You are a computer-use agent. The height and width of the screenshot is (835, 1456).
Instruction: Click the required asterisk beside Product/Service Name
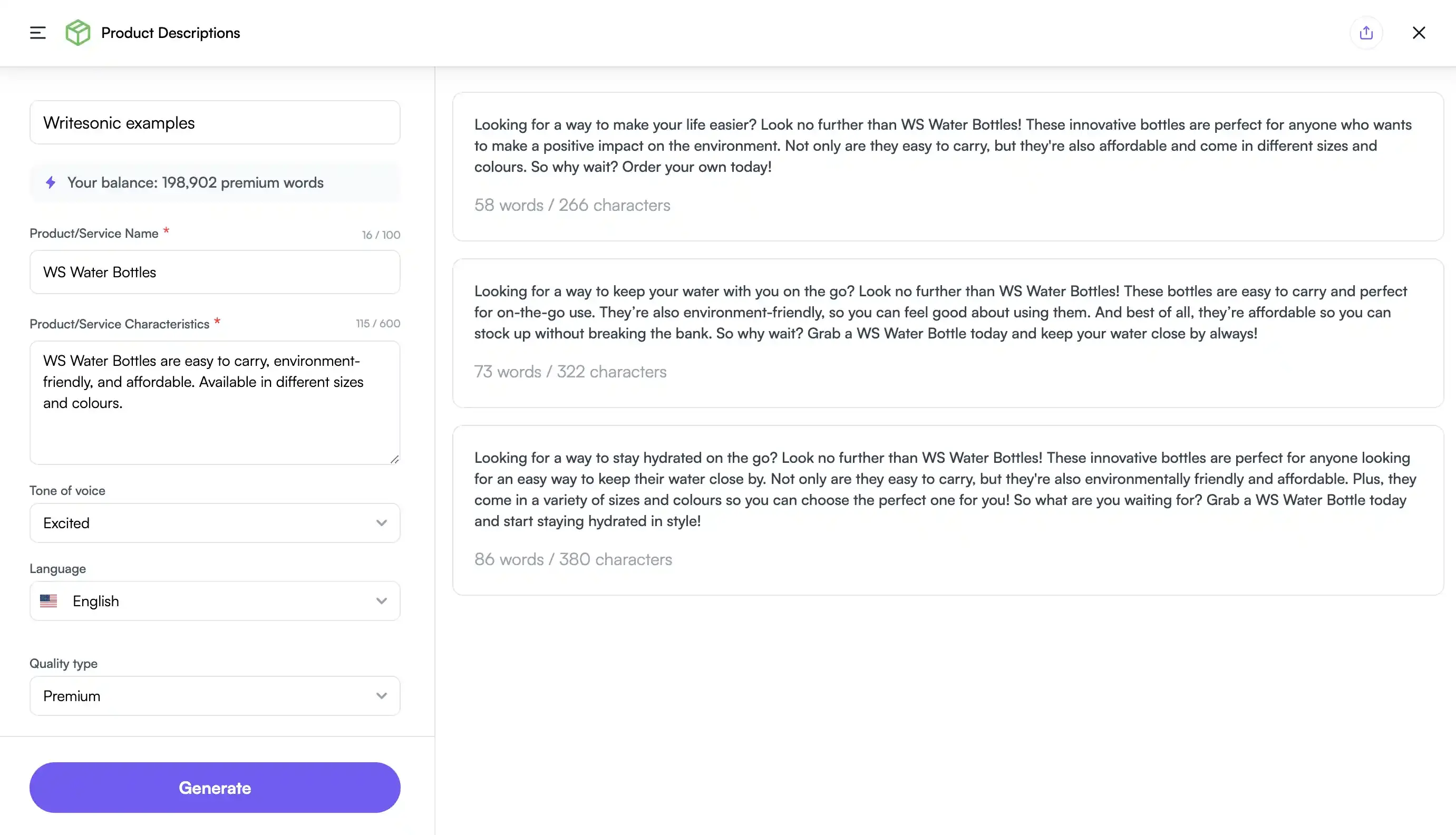(x=166, y=230)
